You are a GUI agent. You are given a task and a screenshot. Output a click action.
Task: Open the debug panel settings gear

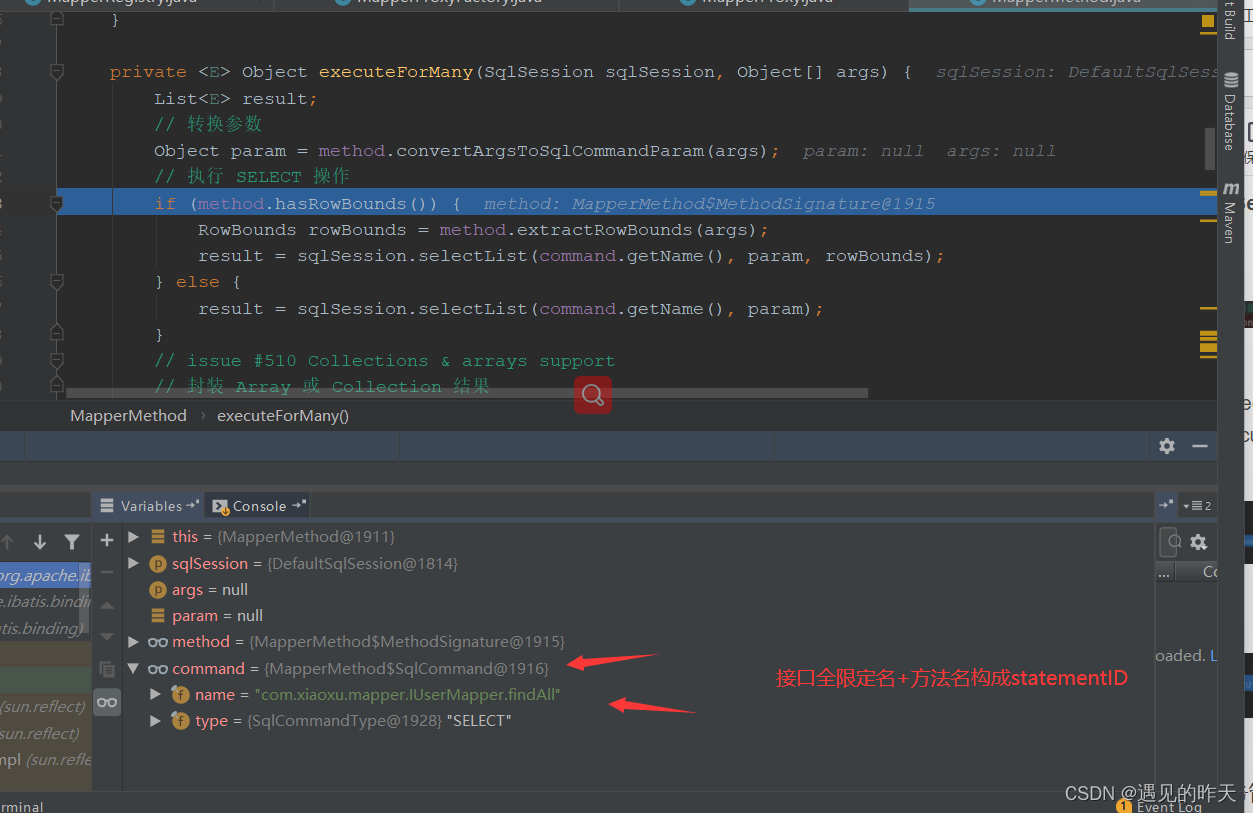tap(1167, 446)
